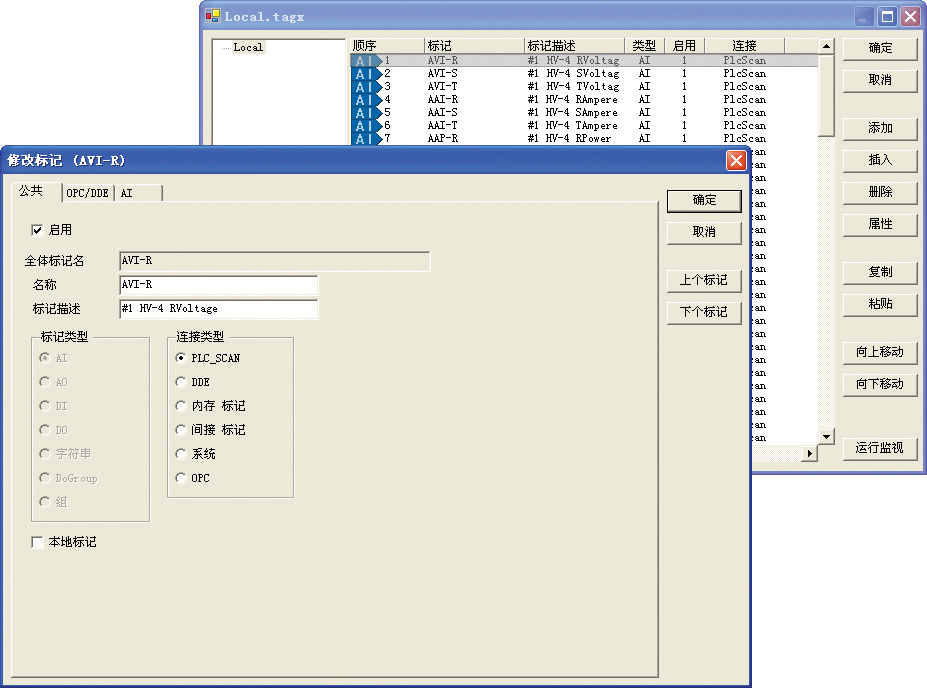The width and height of the screenshot is (927, 688).
Task: Click the 下个标记 button
Action: point(703,312)
